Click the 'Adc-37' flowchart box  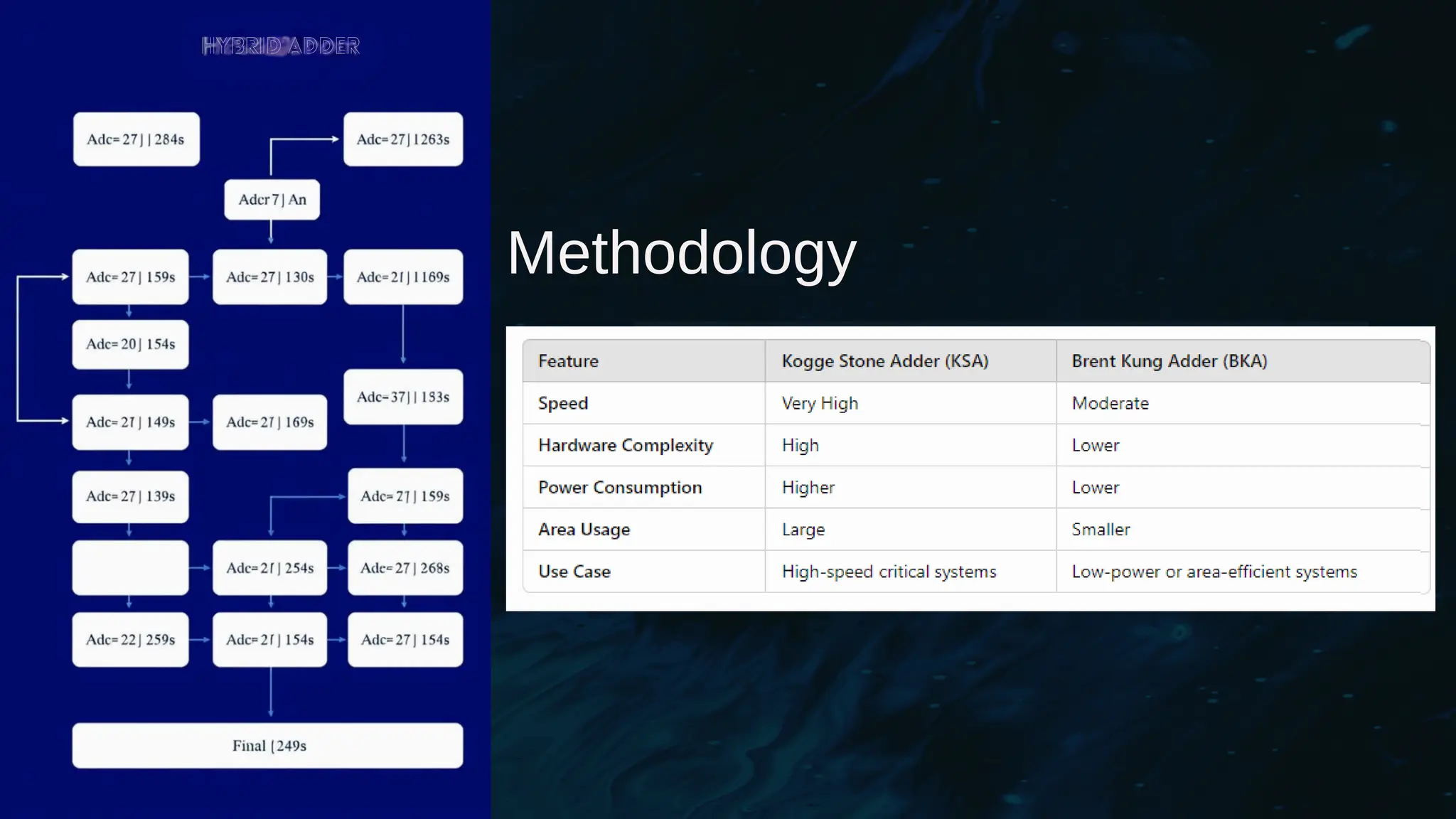coord(403,397)
